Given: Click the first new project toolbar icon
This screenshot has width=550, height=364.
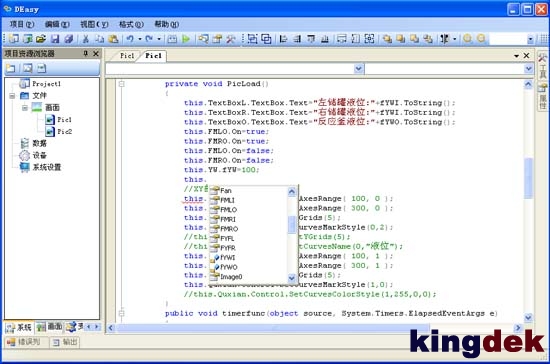Looking at the screenshot, I should tap(14, 39).
